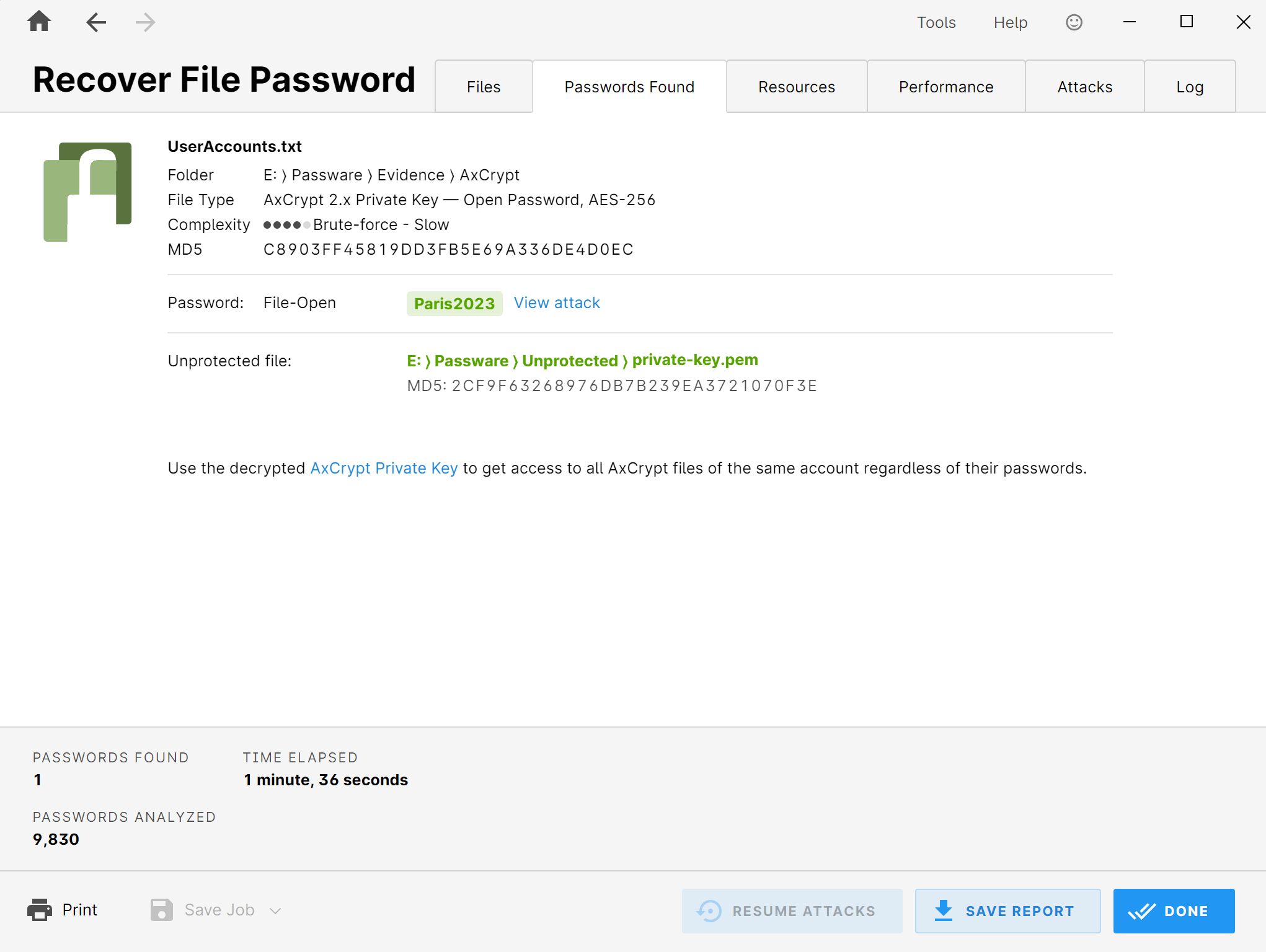This screenshot has width=1266, height=952.
Task: Click the AxCrypt file icon
Action: pos(87,192)
